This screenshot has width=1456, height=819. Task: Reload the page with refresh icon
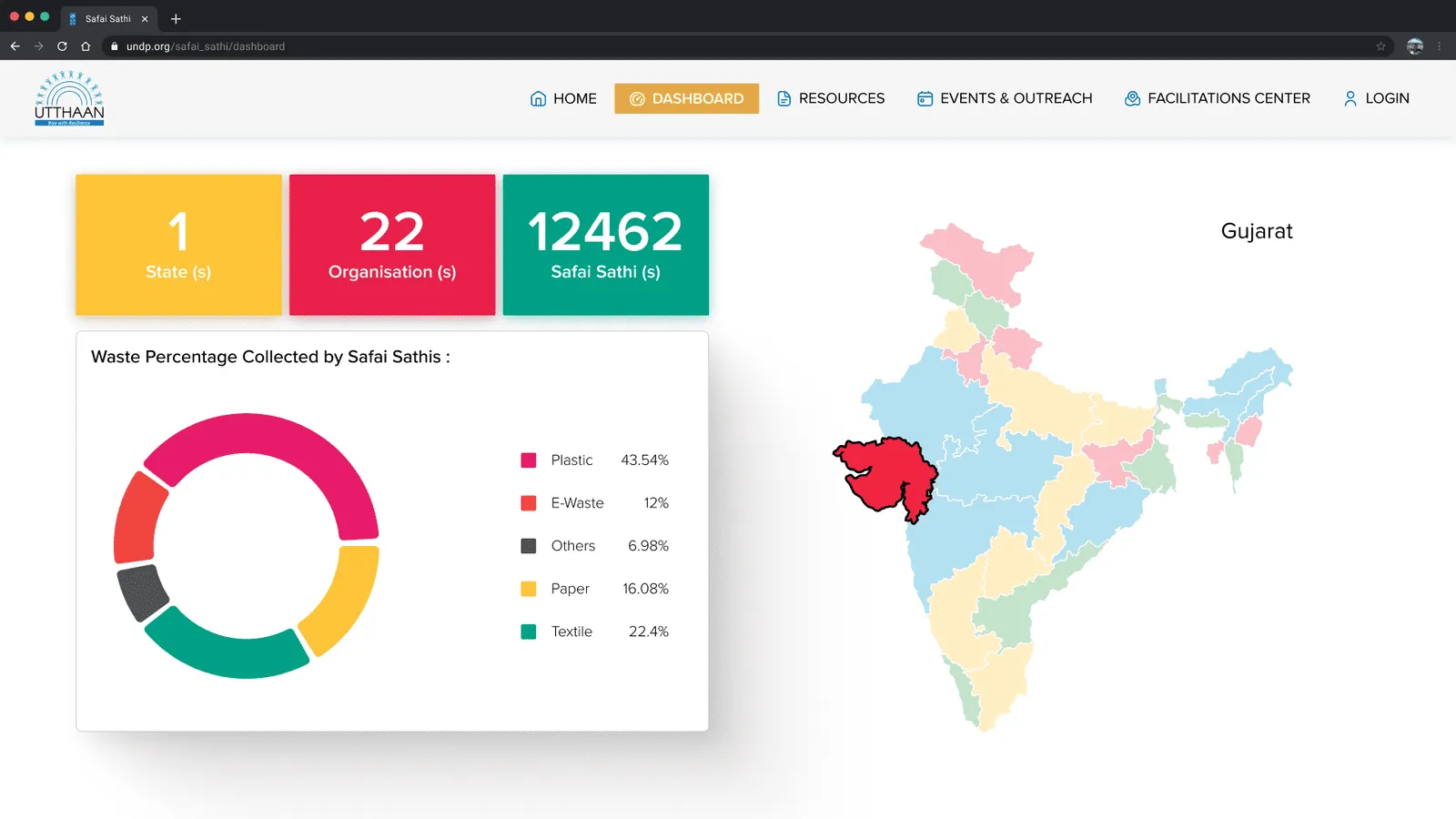point(62,46)
